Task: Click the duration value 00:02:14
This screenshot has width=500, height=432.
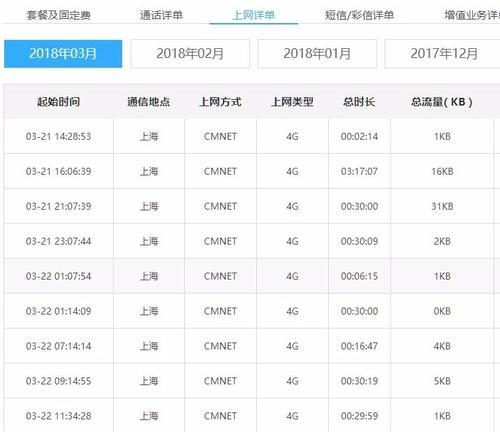Action: point(359,136)
